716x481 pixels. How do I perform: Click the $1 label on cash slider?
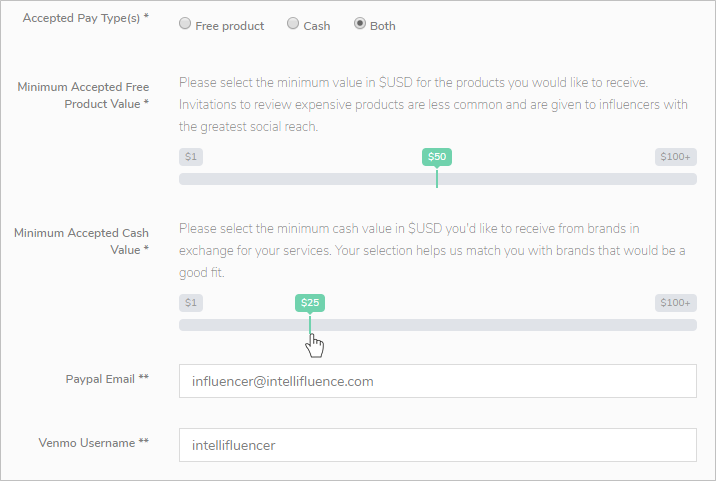coord(190,302)
